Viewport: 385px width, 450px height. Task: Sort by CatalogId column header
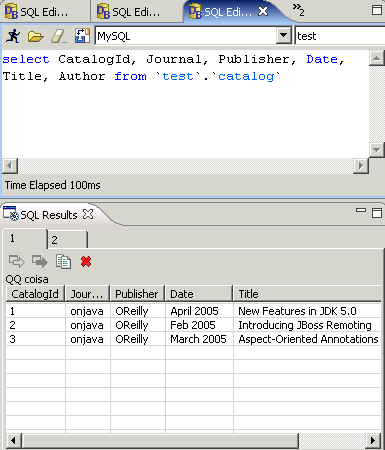pos(35,294)
